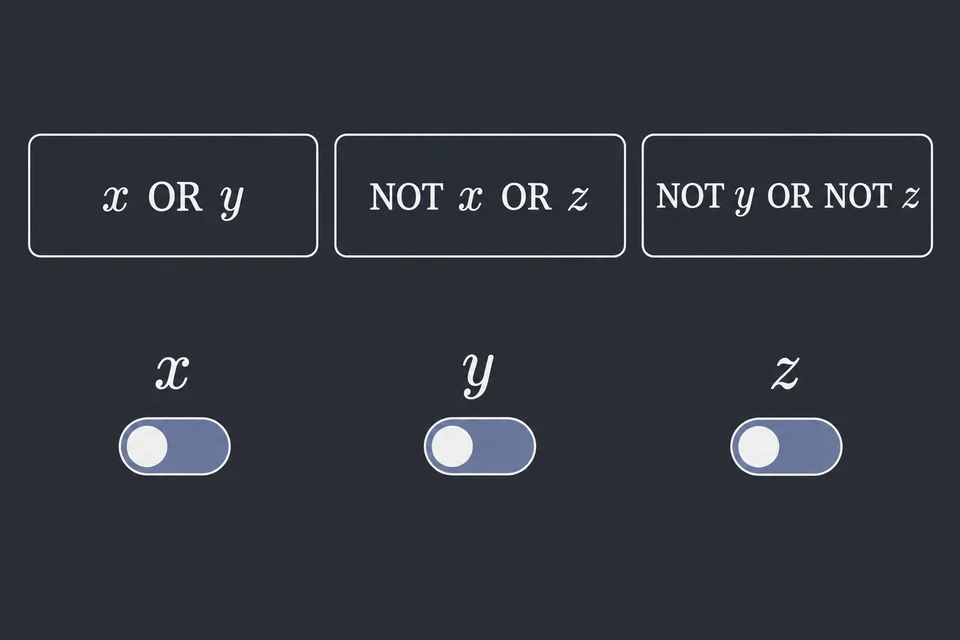
Task: Click the white knob of the y switch
Action: pos(452,446)
